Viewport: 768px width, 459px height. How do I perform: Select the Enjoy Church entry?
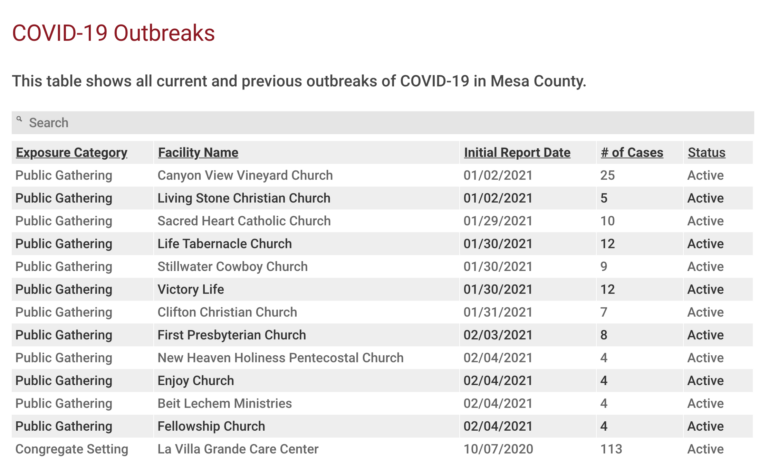point(383,380)
